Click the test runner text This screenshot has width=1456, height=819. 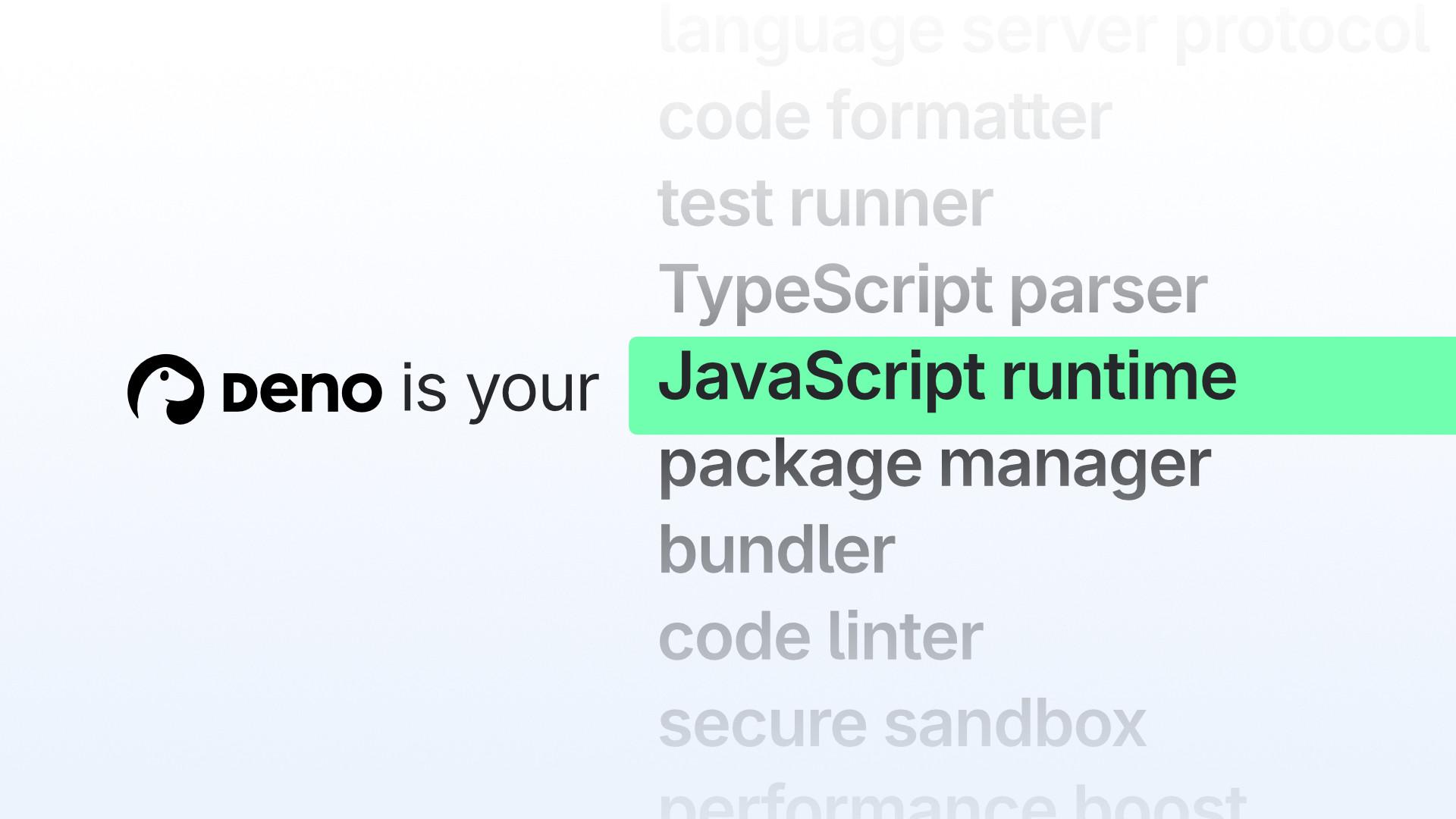click(824, 203)
